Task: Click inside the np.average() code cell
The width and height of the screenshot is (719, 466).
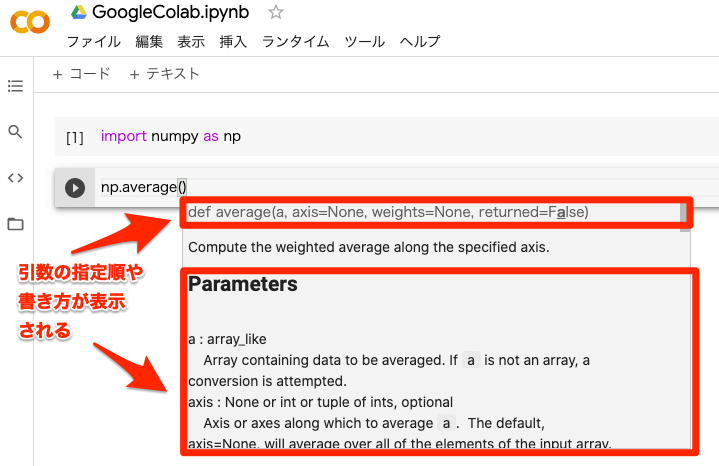Action: 400,187
